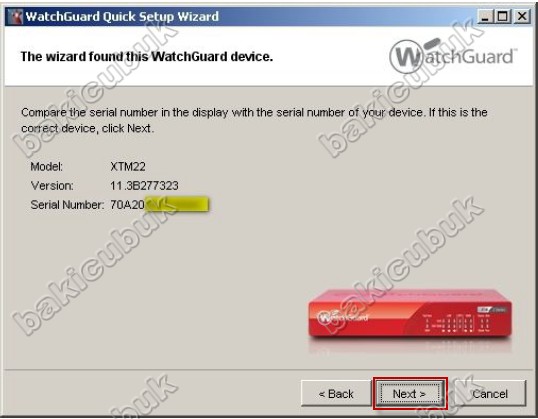The image size is (538, 419).
Task: Close the Quick Setup Wizard window
Action: pos(522,16)
